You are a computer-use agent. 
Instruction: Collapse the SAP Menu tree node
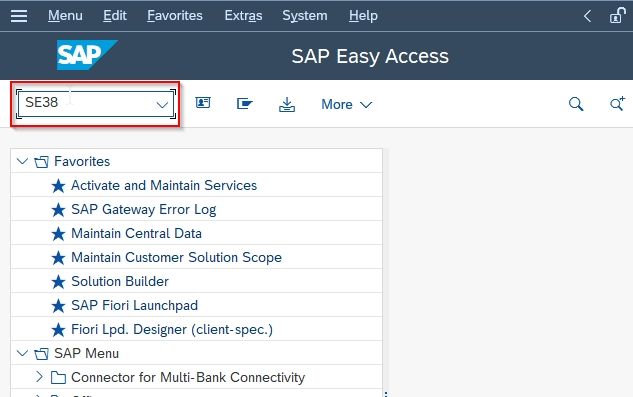(22, 353)
